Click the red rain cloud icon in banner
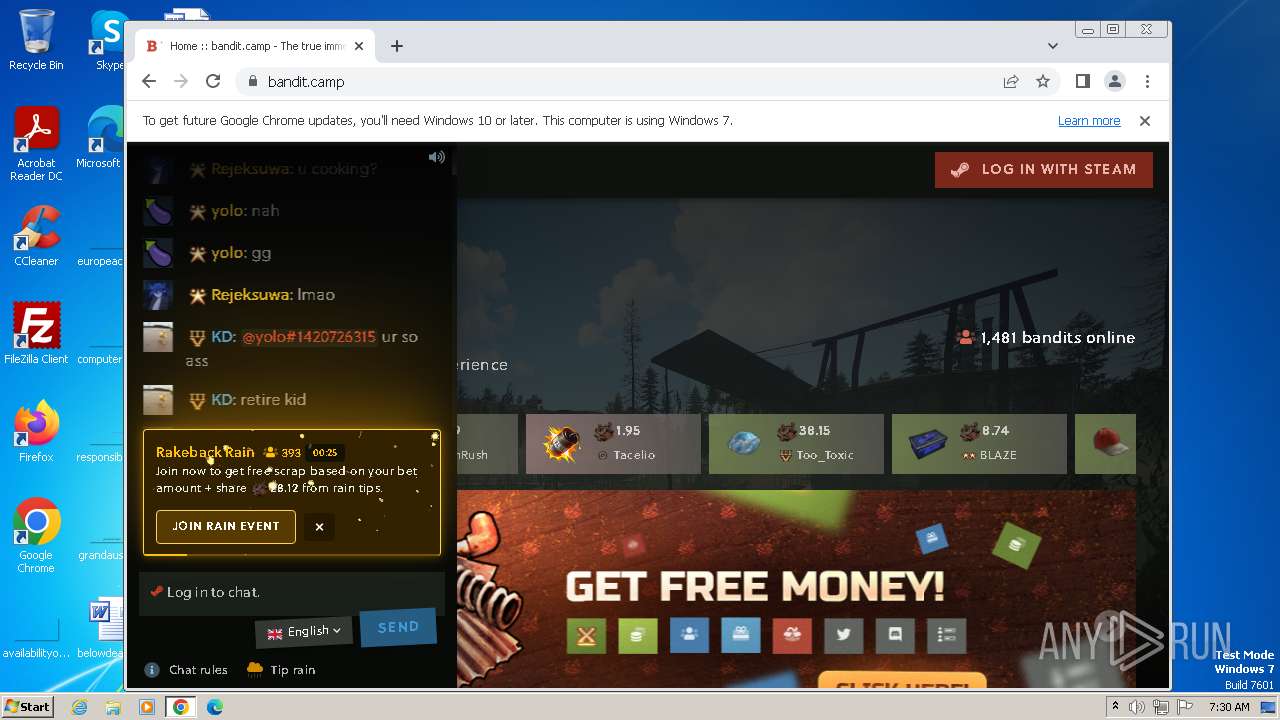The height and width of the screenshot is (720, 1280). 792,635
